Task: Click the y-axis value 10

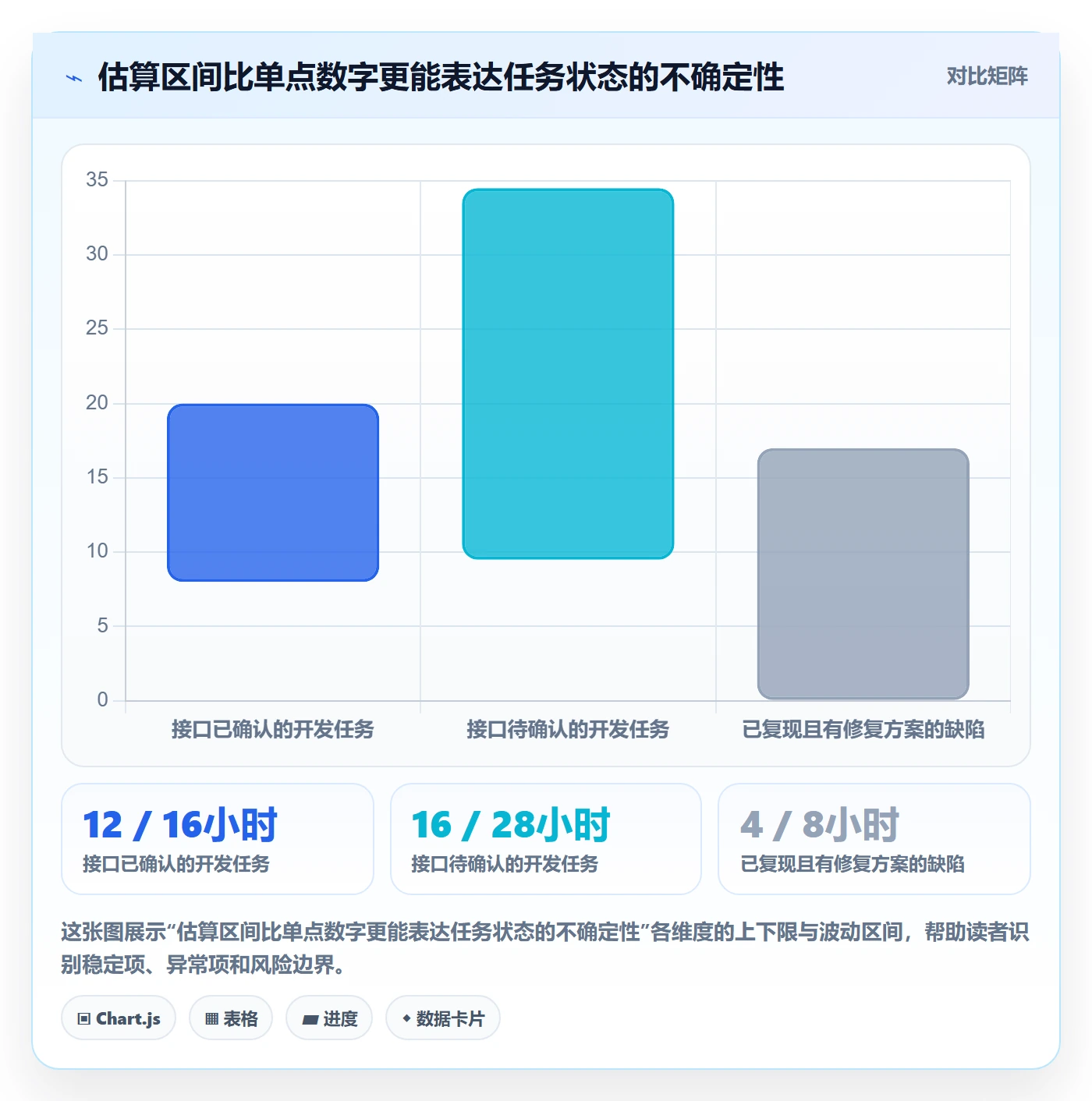Action: [97, 551]
